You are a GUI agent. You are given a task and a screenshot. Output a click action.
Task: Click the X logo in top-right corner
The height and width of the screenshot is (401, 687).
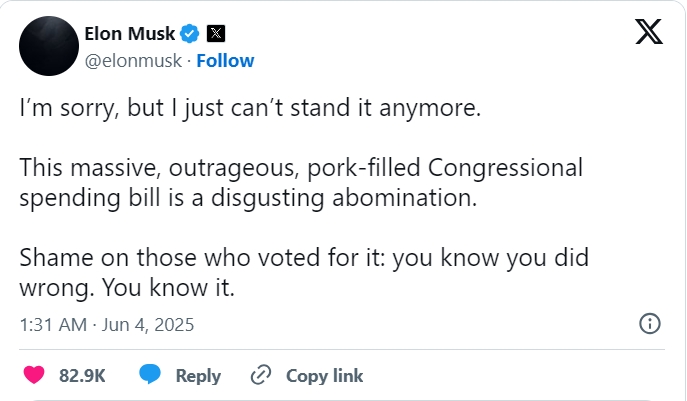[x=651, y=34]
